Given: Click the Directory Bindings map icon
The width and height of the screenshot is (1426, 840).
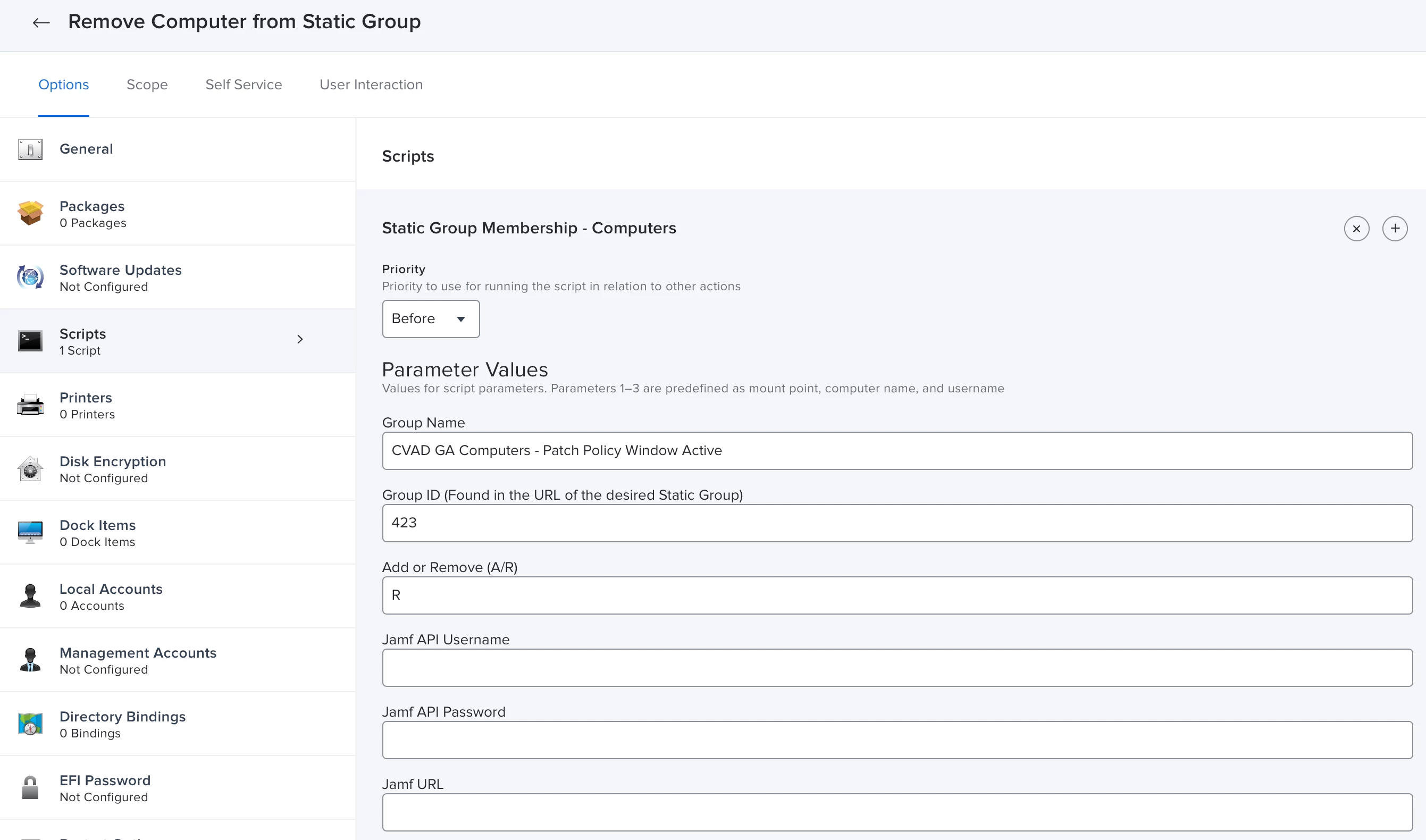Looking at the screenshot, I should tap(30, 724).
